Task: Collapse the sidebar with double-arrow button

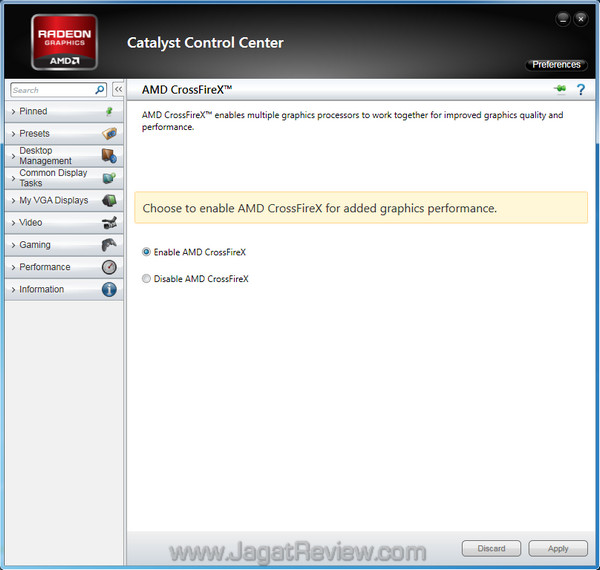Action: coord(117,90)
